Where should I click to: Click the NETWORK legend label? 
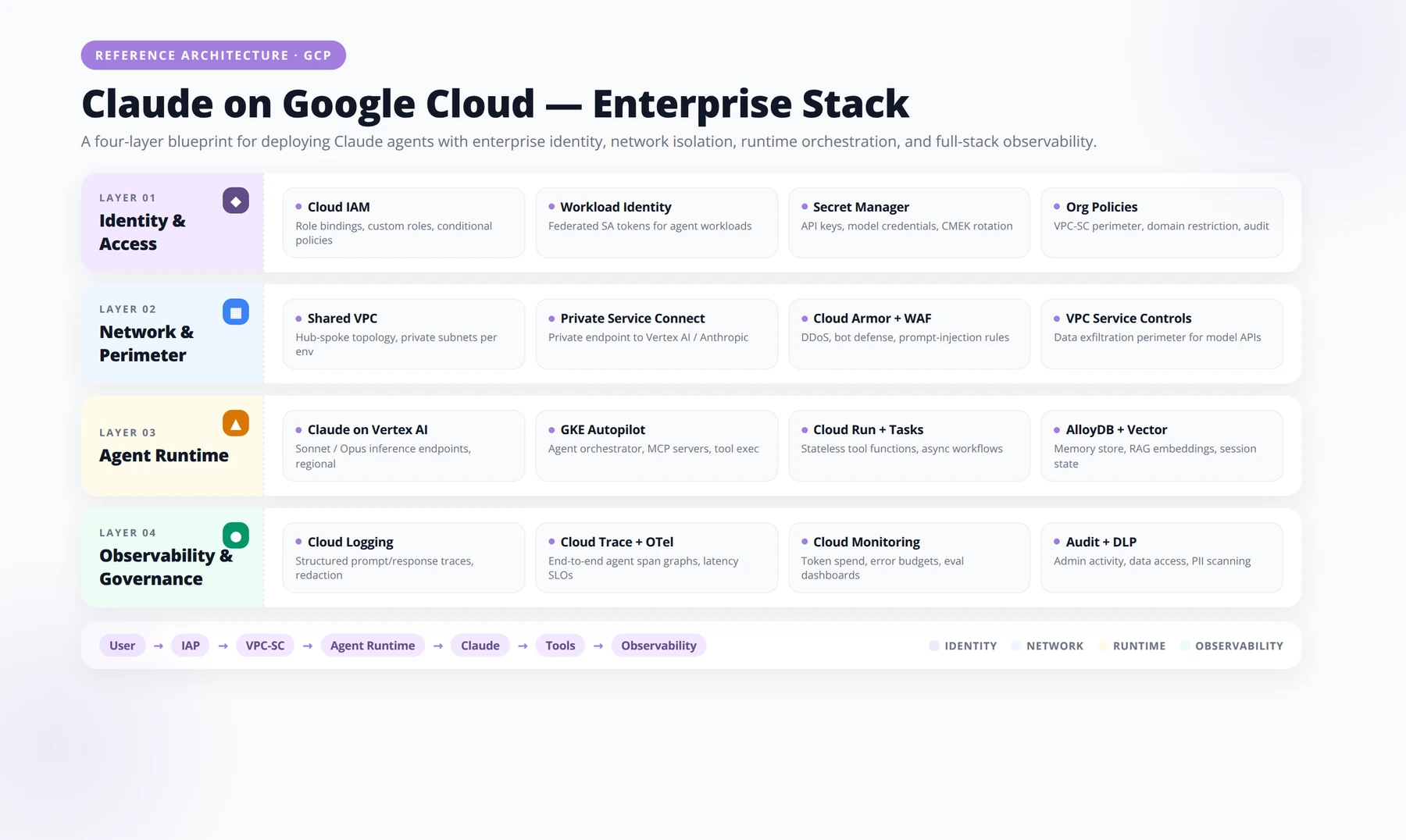click(x=1055, y=646)
